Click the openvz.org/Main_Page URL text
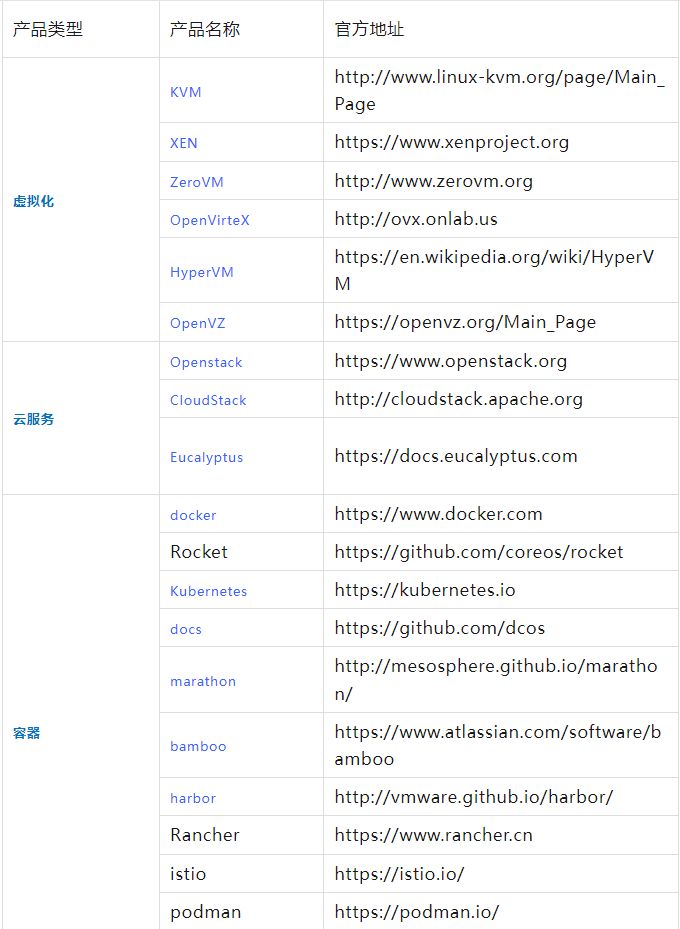This screenshot has height=929, width=680. [x=465, y=322]
